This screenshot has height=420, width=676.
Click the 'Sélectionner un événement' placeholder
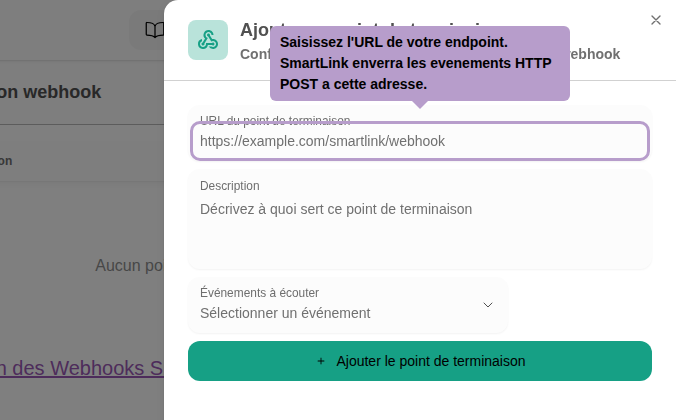[x=285, y=313]
